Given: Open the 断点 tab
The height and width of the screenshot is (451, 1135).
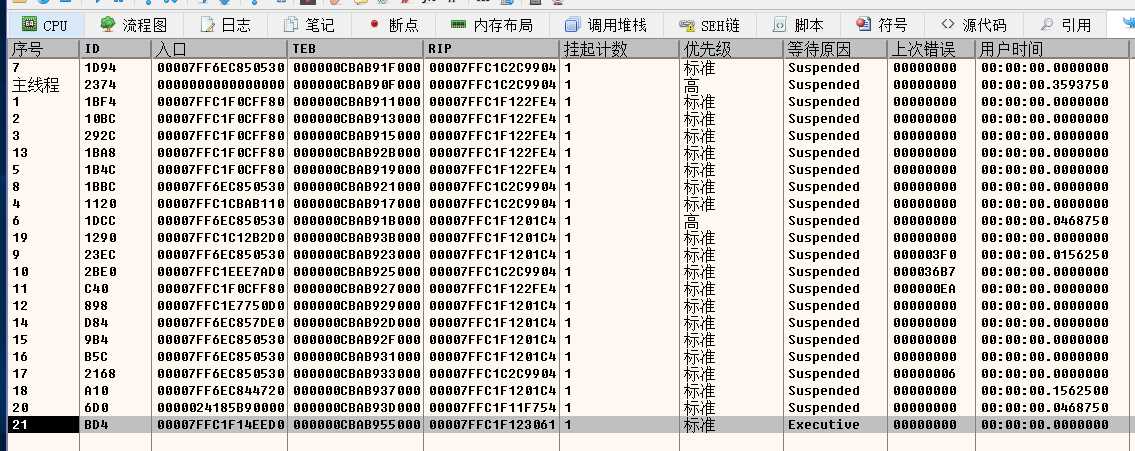Looking at the screenshot, I should click(394, 25).
